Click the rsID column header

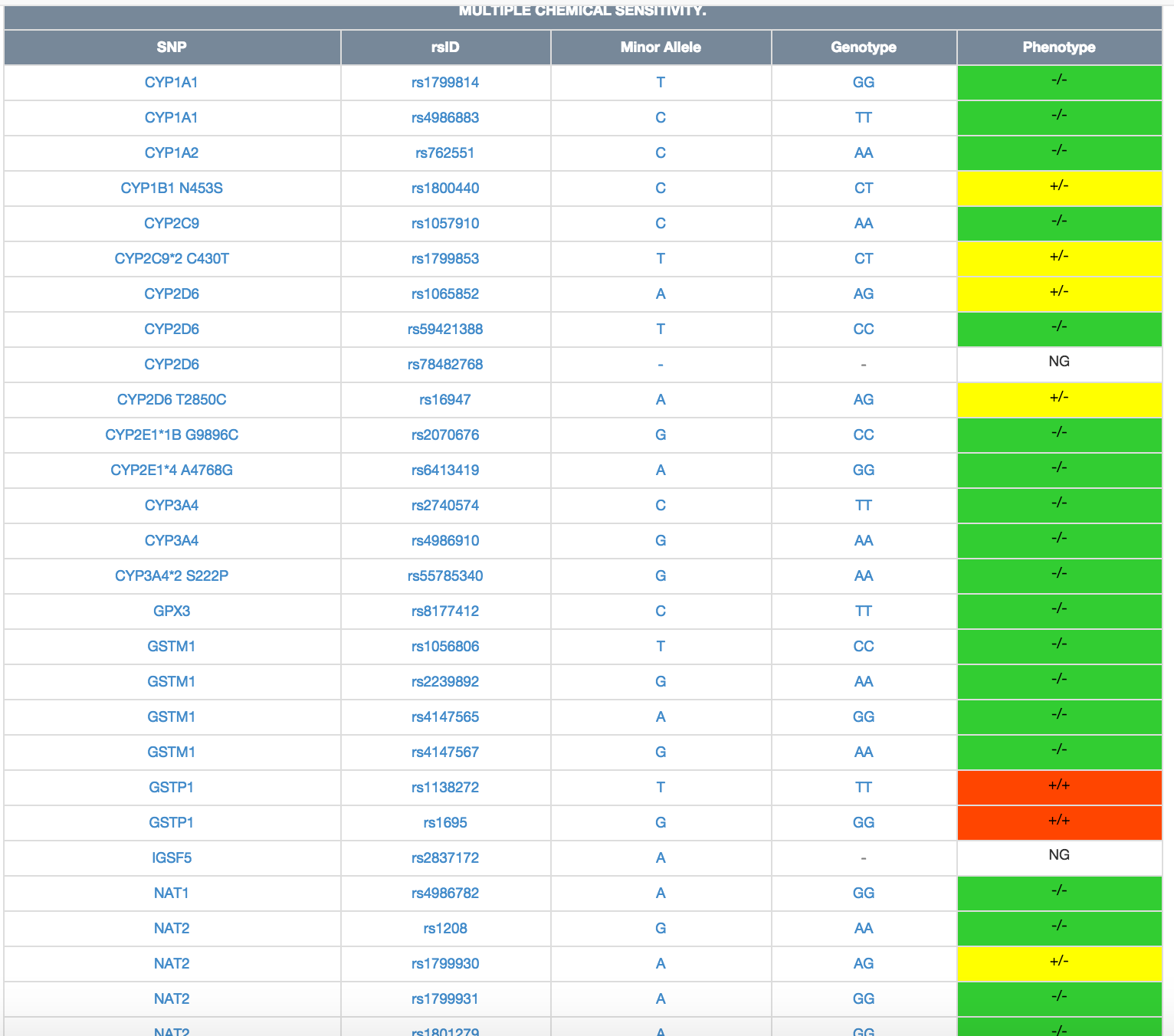[x=445, y=48]
